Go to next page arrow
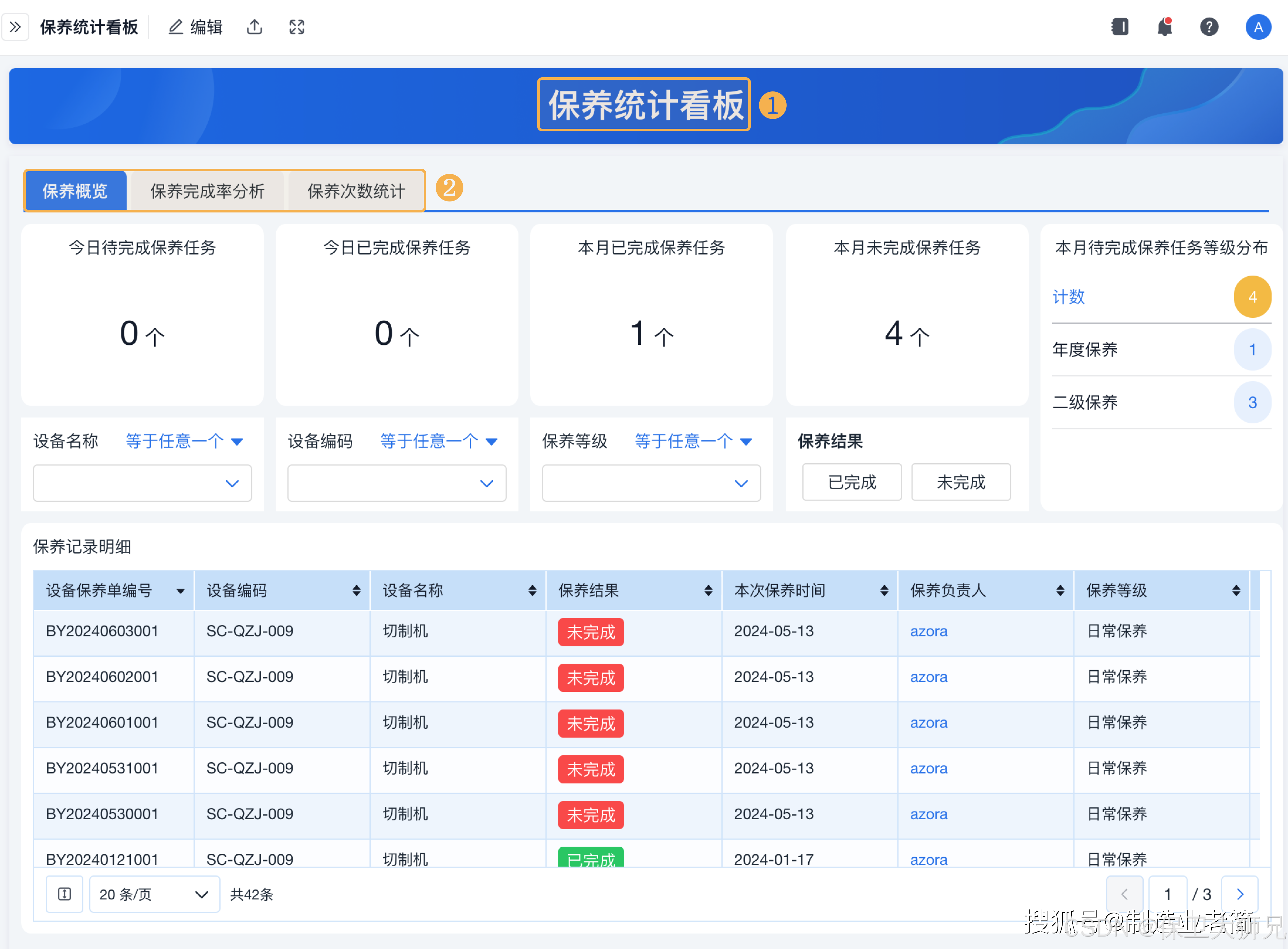Screen dimensions: 1288x949 1240,894
